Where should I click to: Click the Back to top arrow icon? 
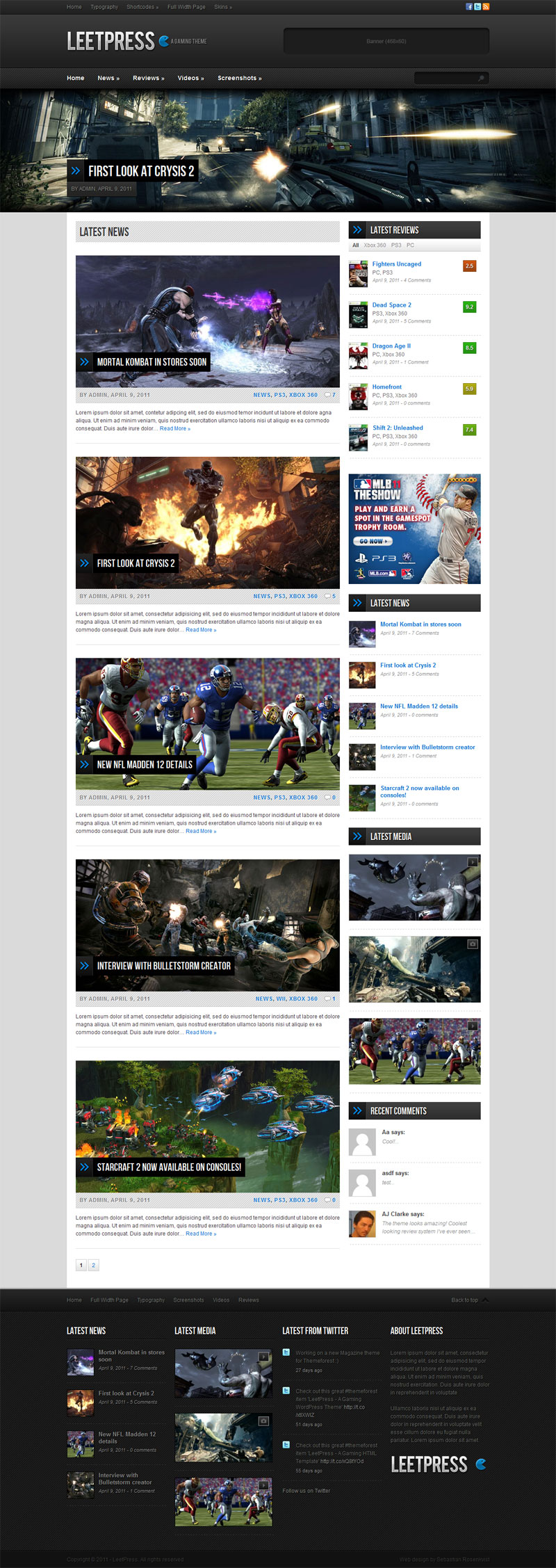point(485,1300)
